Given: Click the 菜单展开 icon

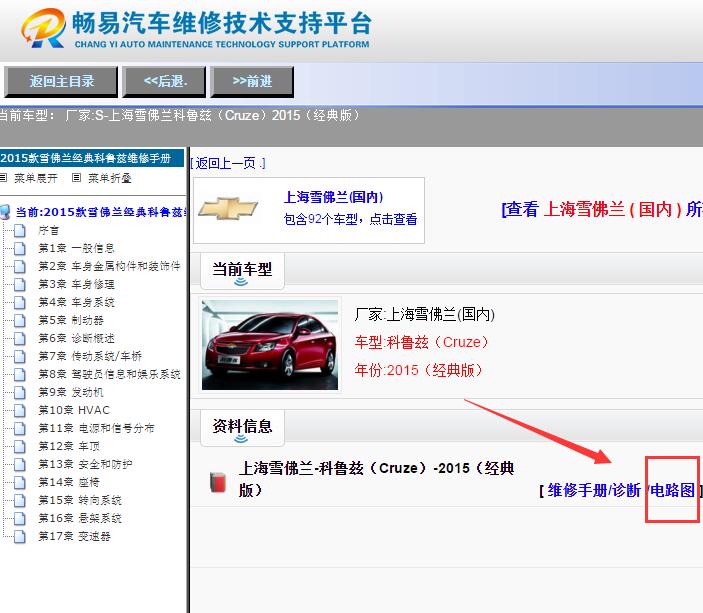Looking at the screenshot, I should coord(4,178).
